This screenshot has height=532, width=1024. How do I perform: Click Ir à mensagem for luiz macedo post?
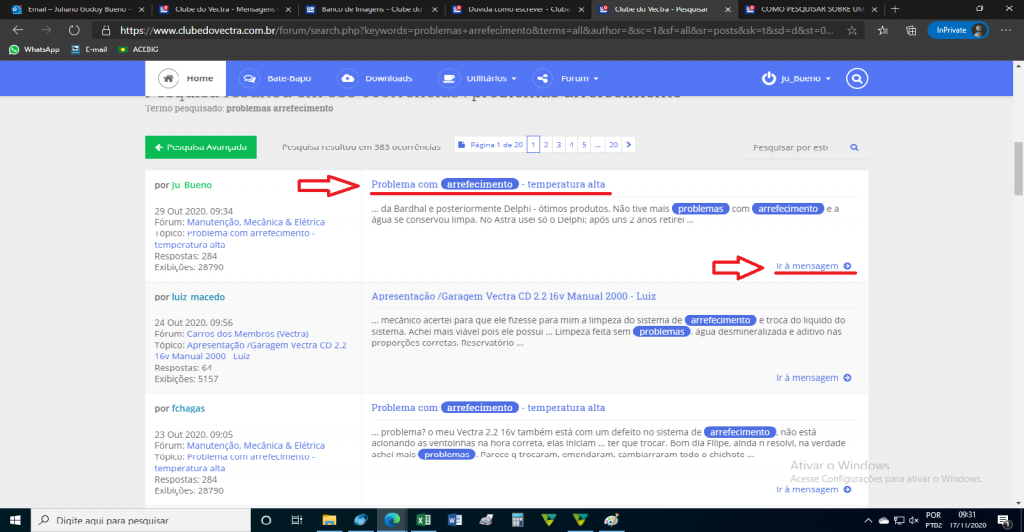tap(813, 377)
